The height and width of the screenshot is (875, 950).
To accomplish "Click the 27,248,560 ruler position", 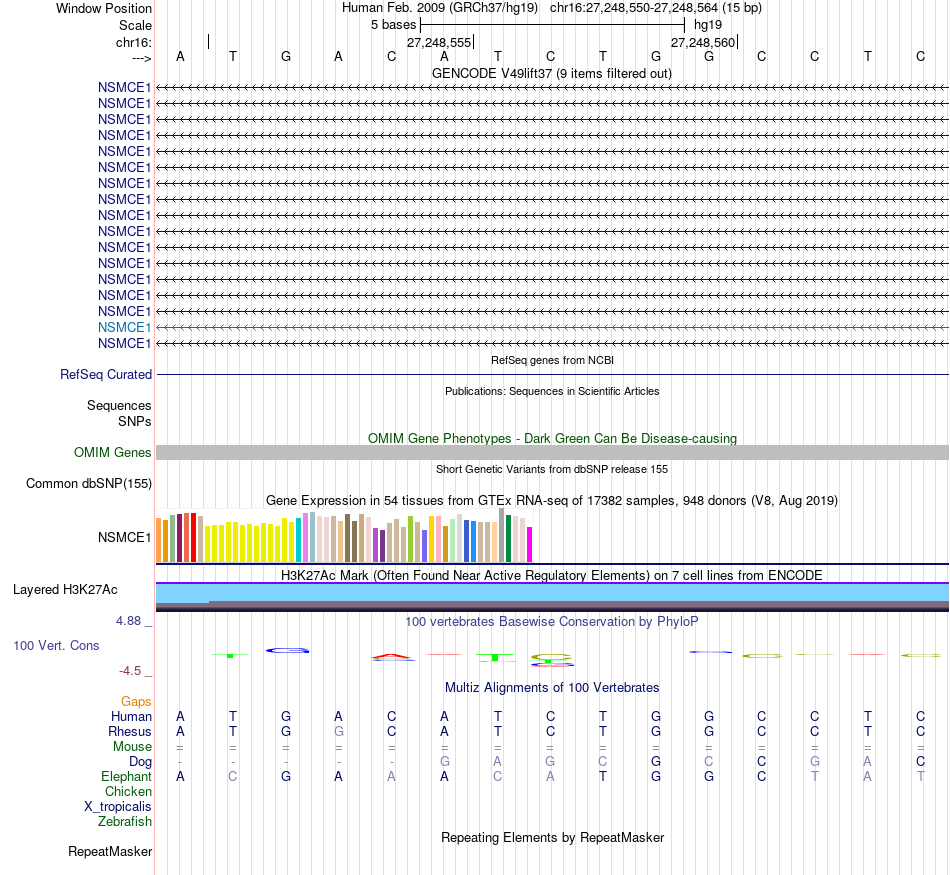I will coord(702,42).
